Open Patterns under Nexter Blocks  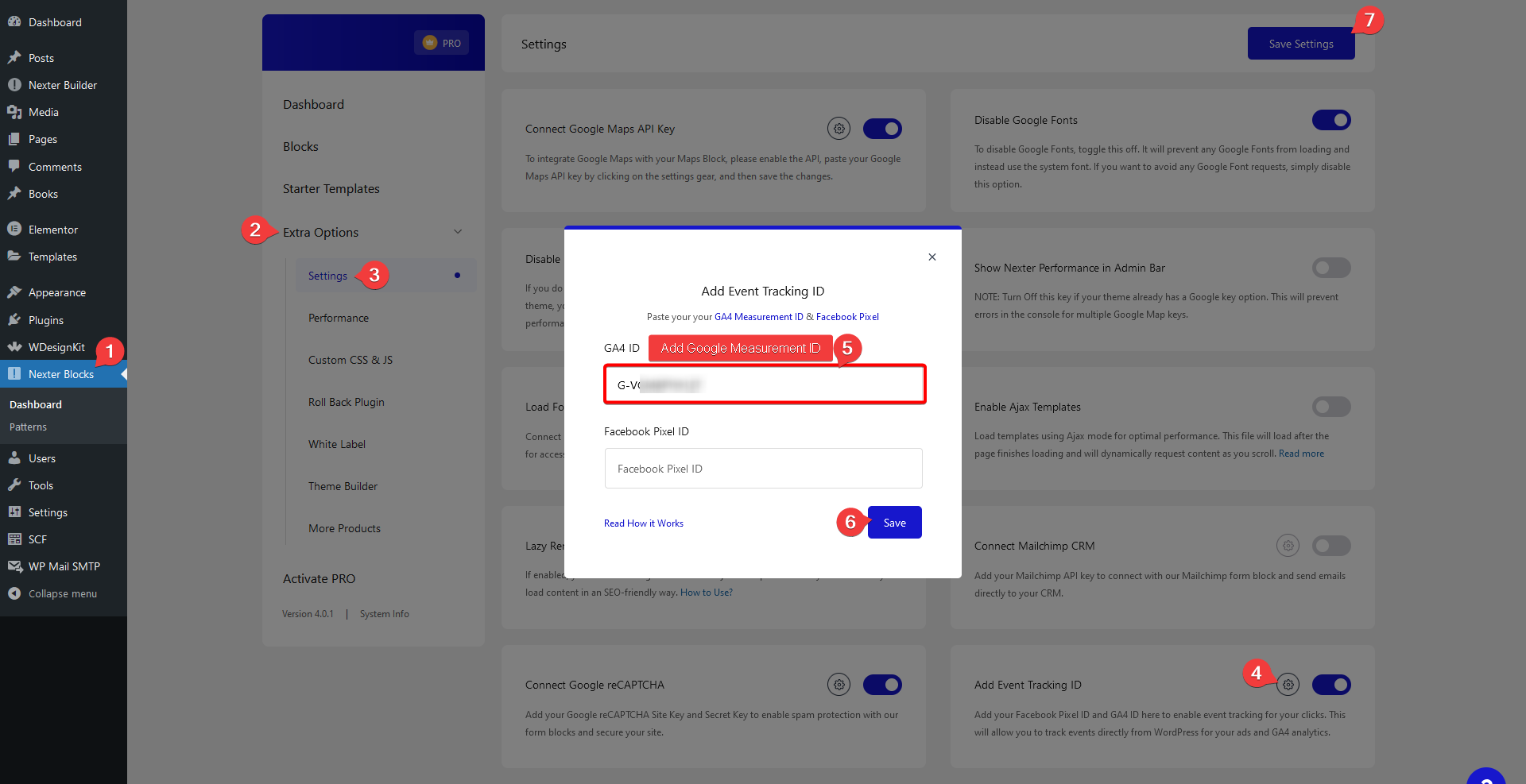(28, 427)
